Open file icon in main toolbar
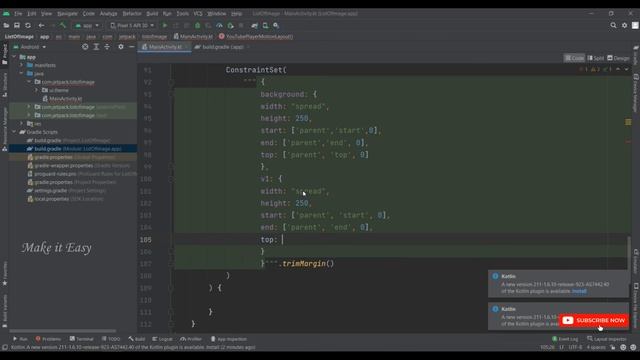The width and height of the screenshot is (640, 360). (x=6, y=25)
